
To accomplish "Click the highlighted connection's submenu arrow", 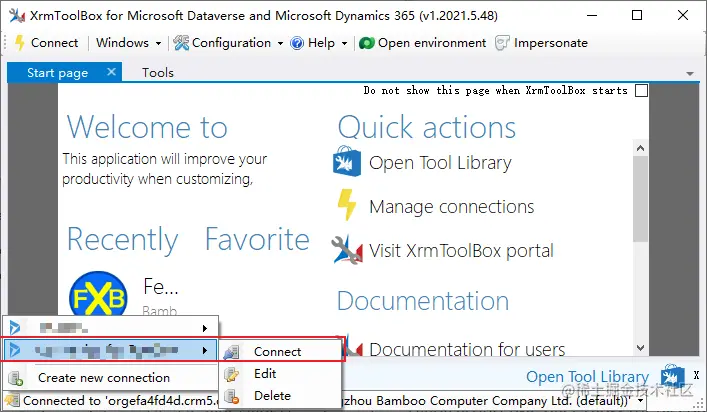I will (205, 350).
